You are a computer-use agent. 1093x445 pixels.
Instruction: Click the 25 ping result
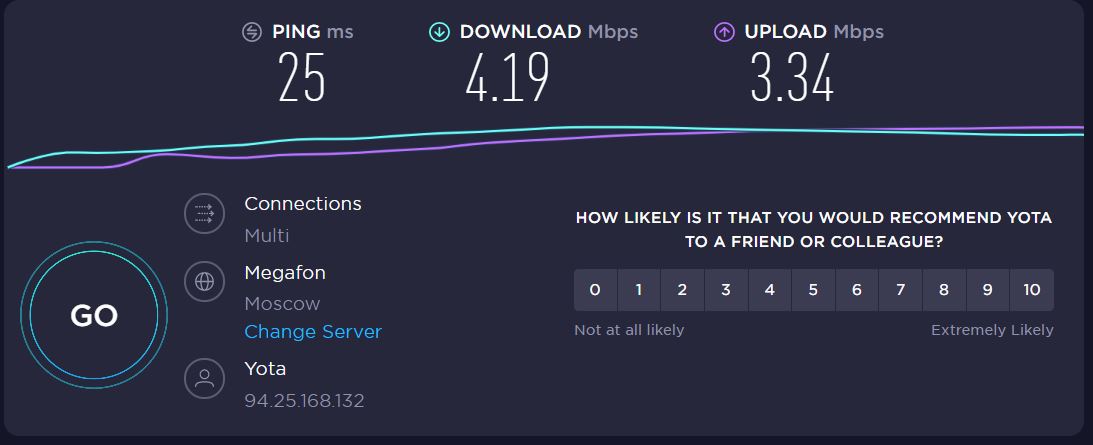[302, 77]
